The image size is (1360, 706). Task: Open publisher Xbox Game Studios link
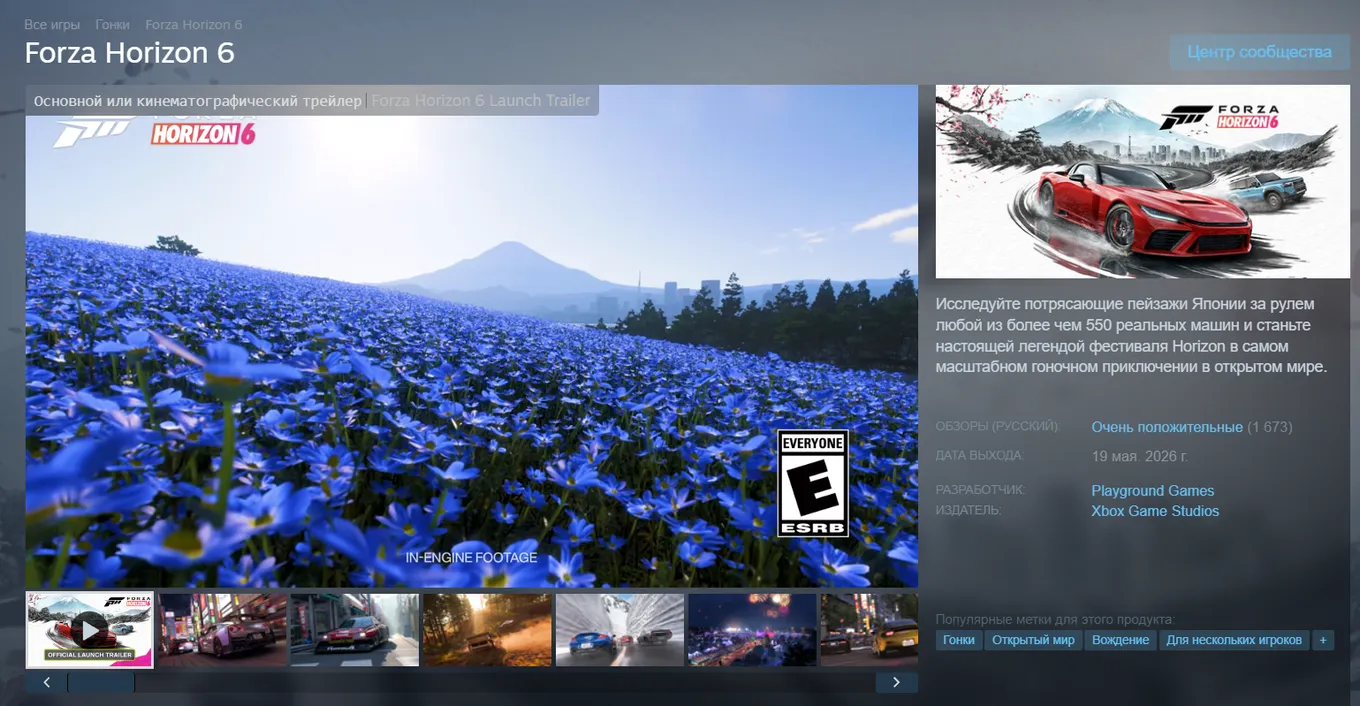point(1155,511)
